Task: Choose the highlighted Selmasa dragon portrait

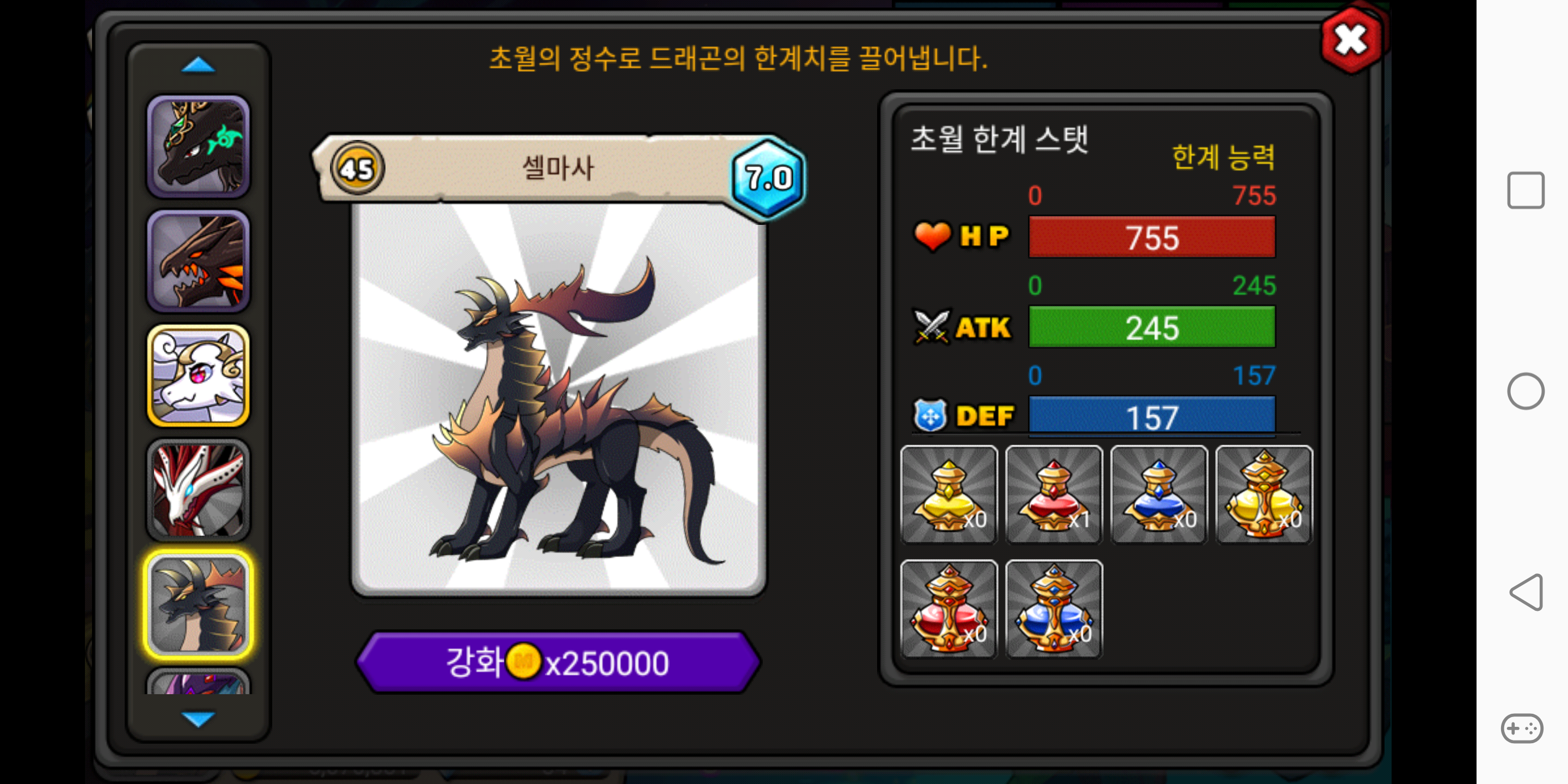Action: pyautogui.click(x=198, y=604)
